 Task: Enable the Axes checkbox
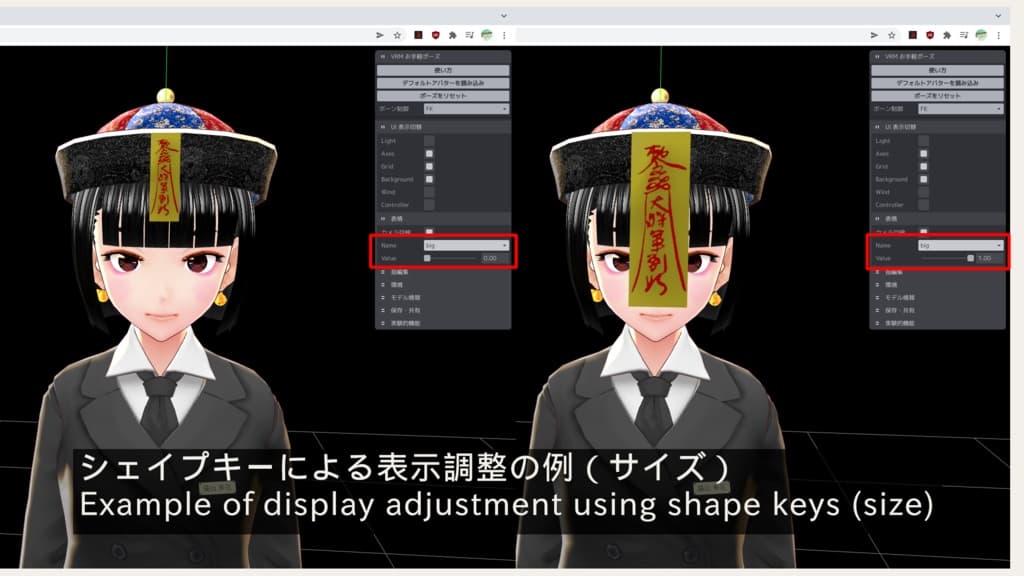point(429,152)
